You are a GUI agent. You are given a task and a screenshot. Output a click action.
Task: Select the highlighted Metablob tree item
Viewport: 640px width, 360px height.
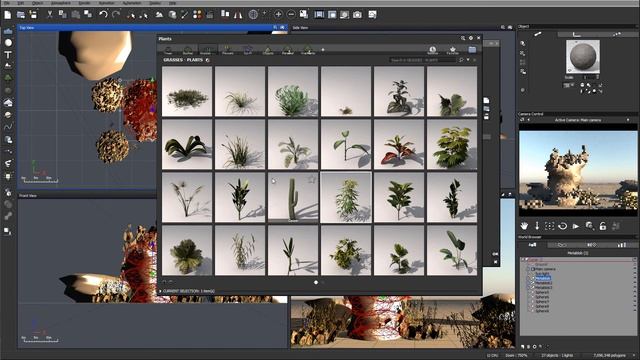(543, 278)
